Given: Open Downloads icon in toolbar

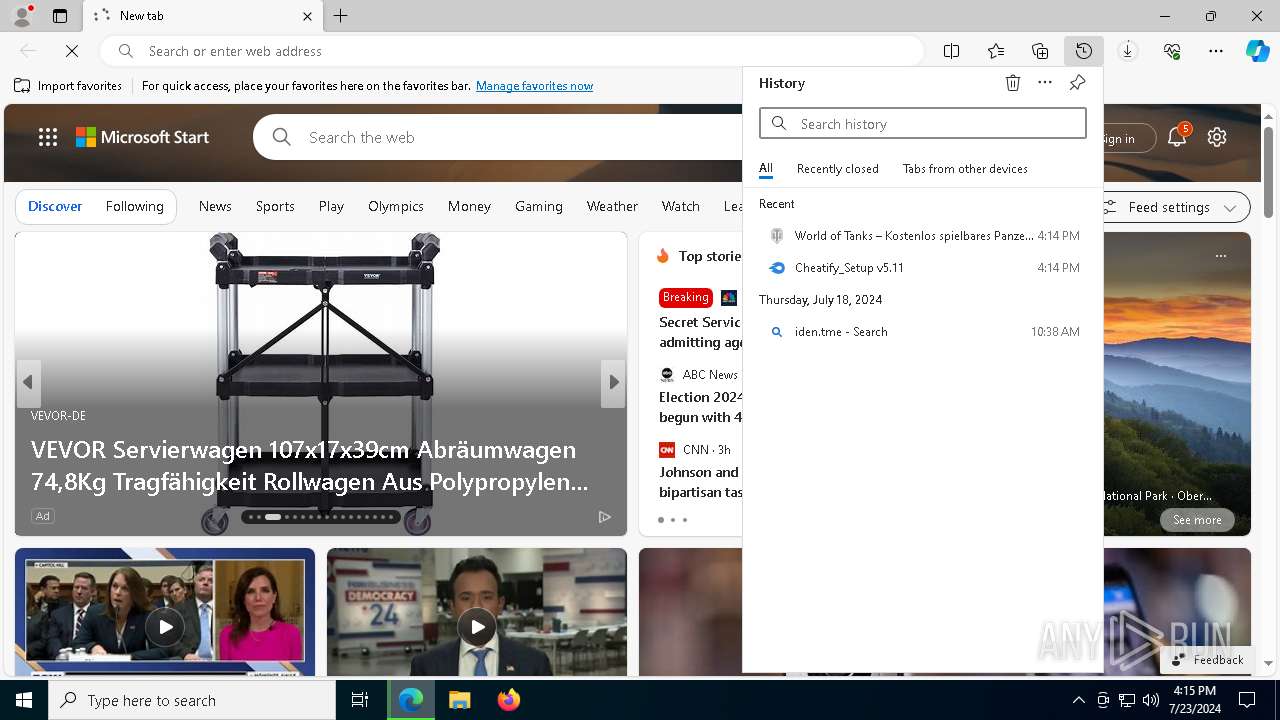Looking at the screenshot, I should coord(1128,51).
